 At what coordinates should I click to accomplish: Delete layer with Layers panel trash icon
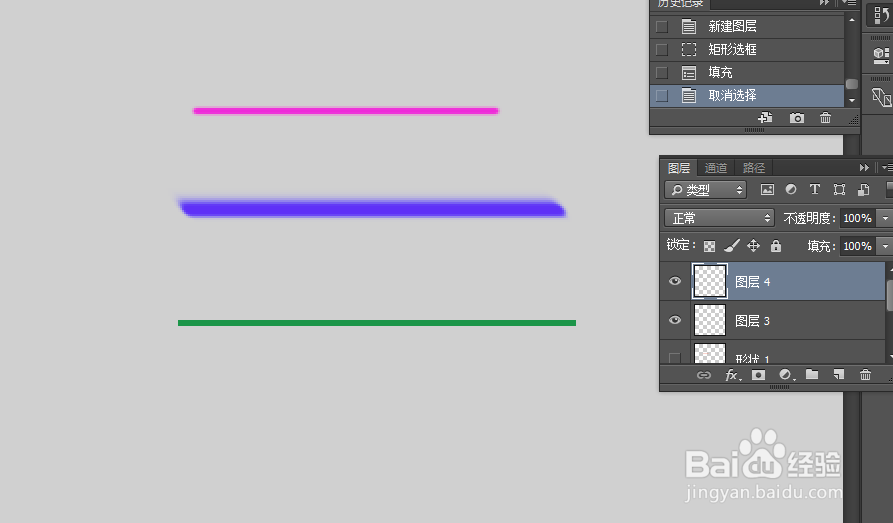click(865, 374)
